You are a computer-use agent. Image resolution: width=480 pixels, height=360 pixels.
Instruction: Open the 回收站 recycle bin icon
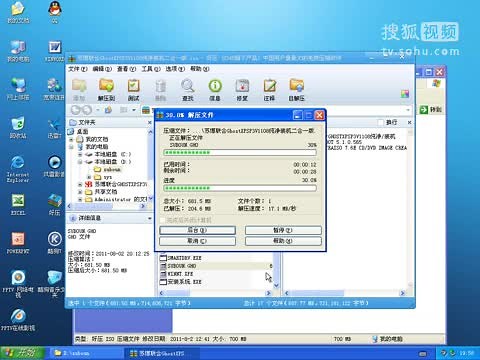point(18,127)
